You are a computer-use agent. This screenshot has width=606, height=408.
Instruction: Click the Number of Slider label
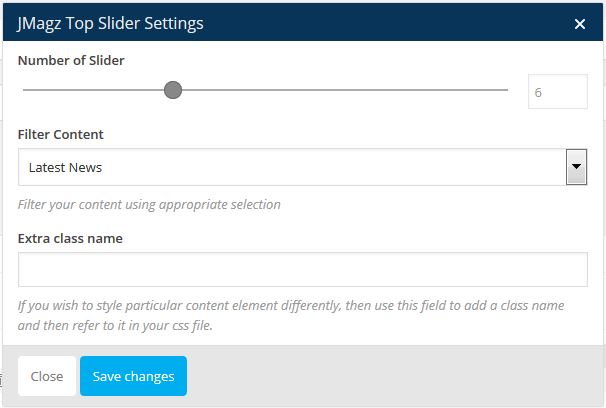tap(71, 60)
